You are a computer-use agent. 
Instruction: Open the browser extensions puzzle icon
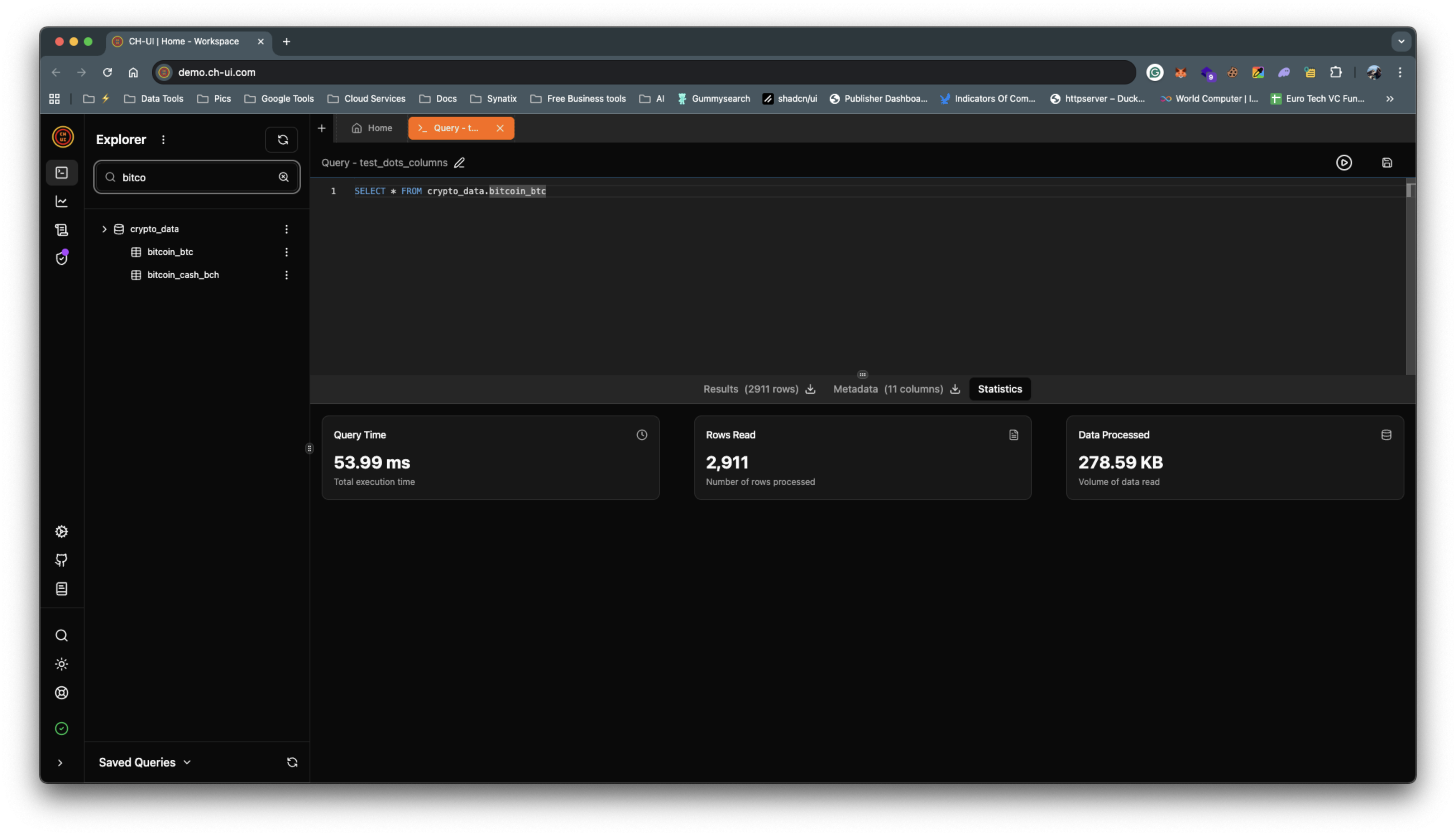[x=1336, y=72]
